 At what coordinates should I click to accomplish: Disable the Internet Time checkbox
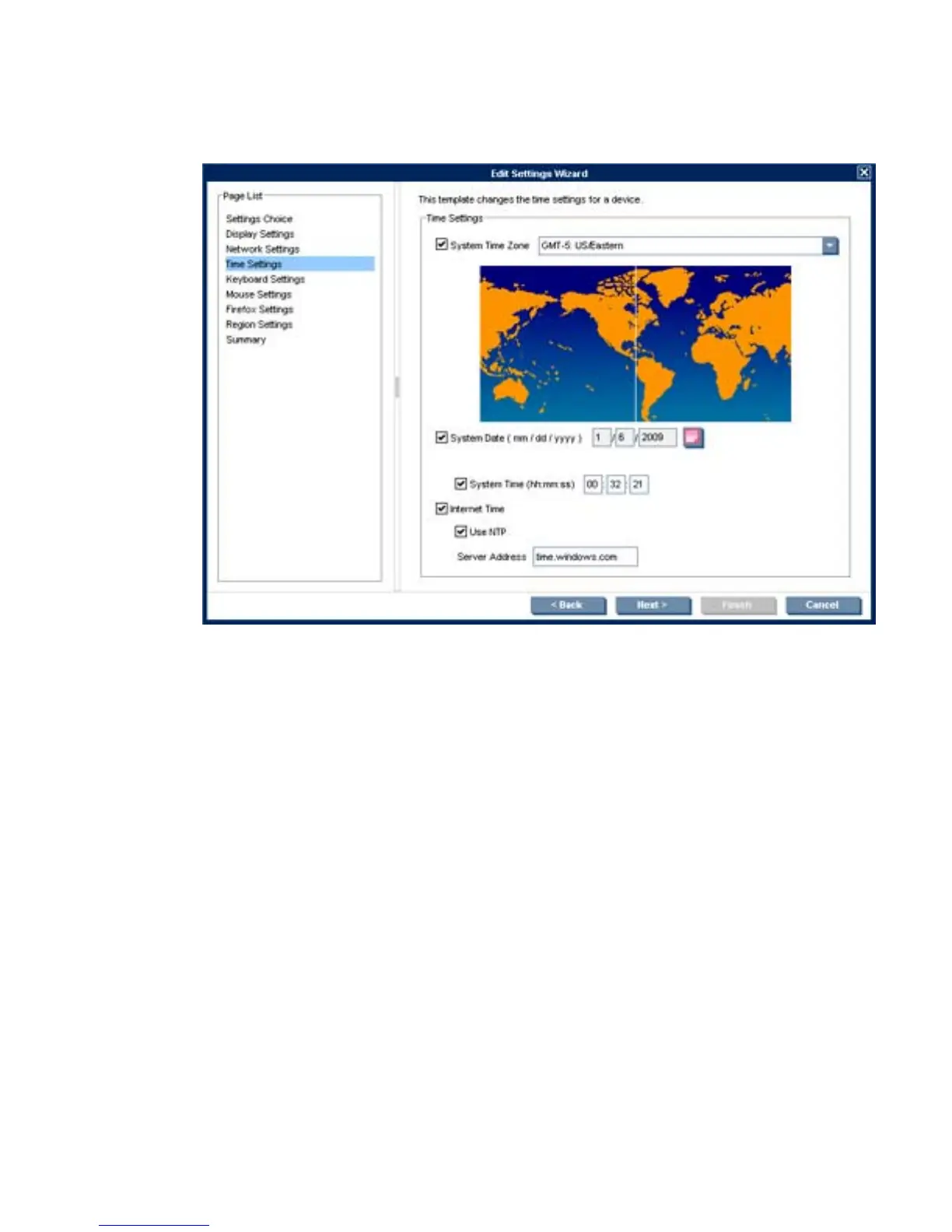tap(442, 508)
